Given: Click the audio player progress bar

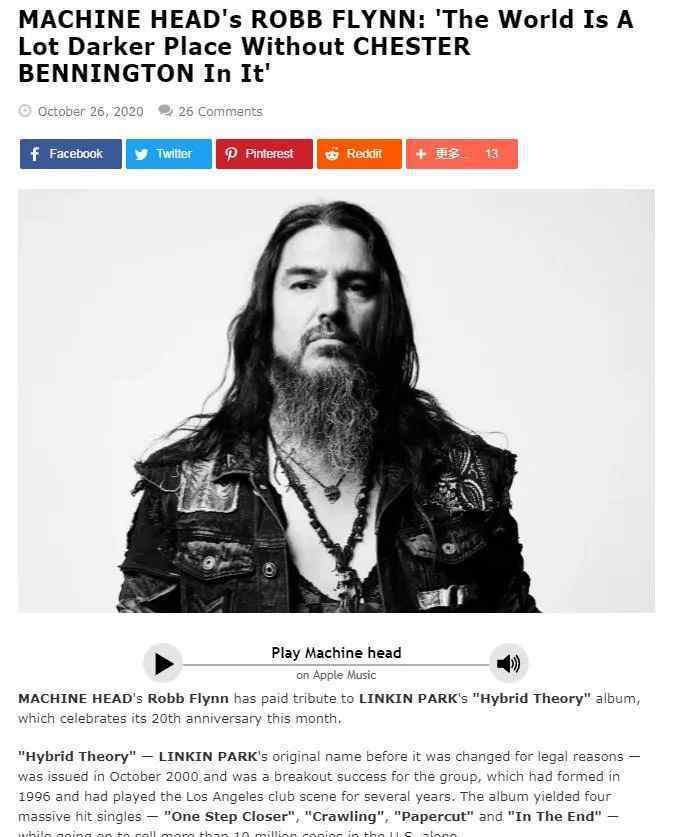Looking at the screenshot, I should coord(336,665).
